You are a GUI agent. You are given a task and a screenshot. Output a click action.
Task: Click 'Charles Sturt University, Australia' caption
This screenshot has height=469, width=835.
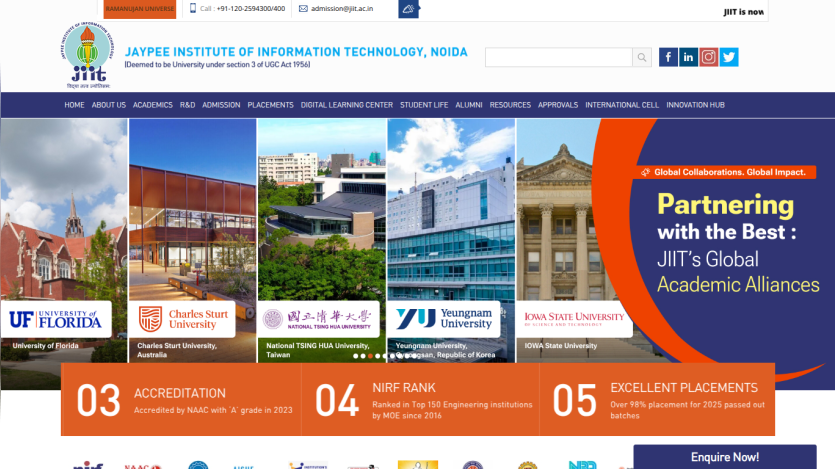tap(177, 350)
